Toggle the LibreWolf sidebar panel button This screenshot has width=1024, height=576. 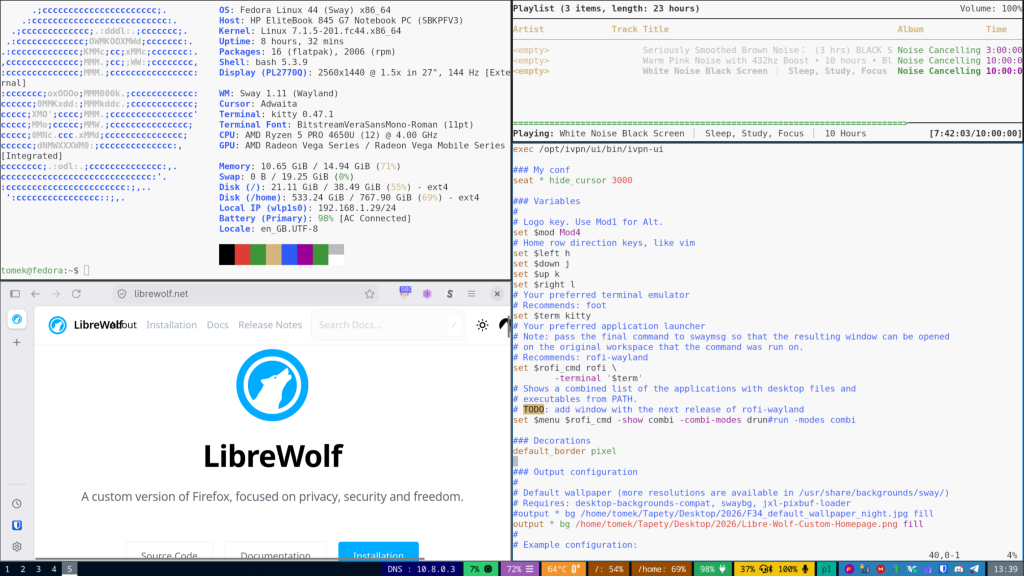15,294
